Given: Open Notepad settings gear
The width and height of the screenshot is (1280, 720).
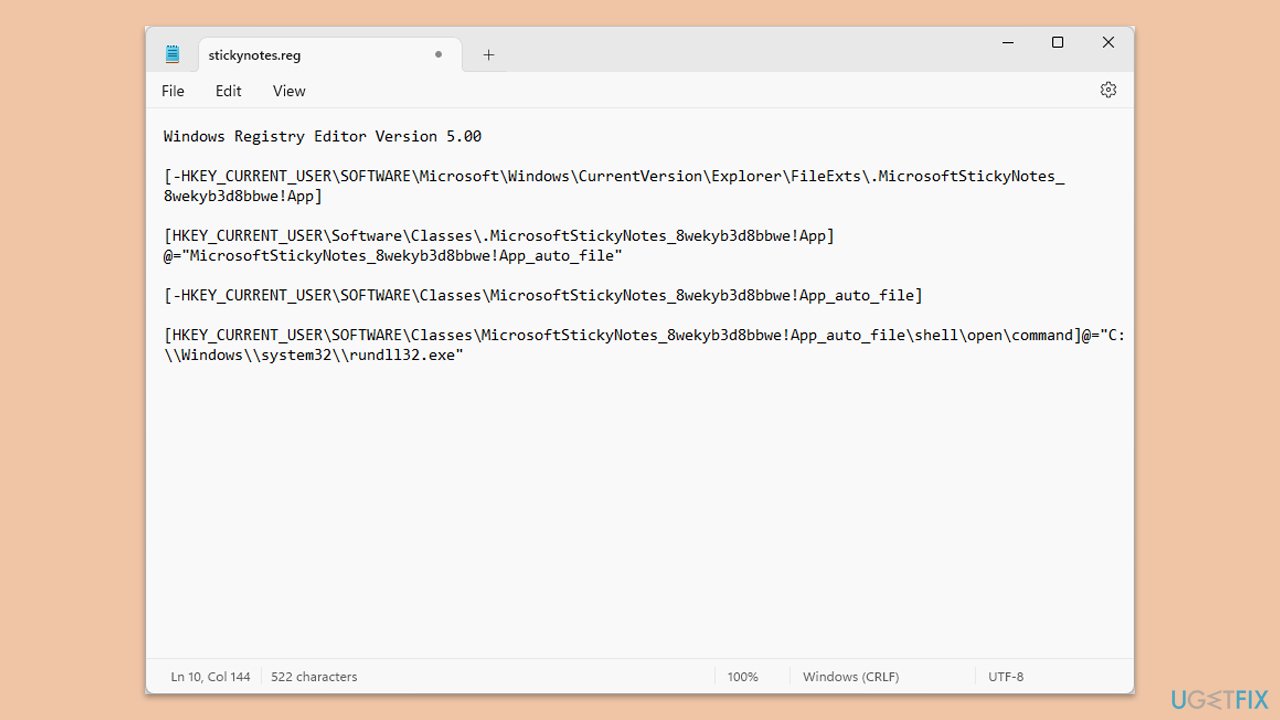Looking at the screenshot, I should pyautogui.click(x=1108, y=90).
